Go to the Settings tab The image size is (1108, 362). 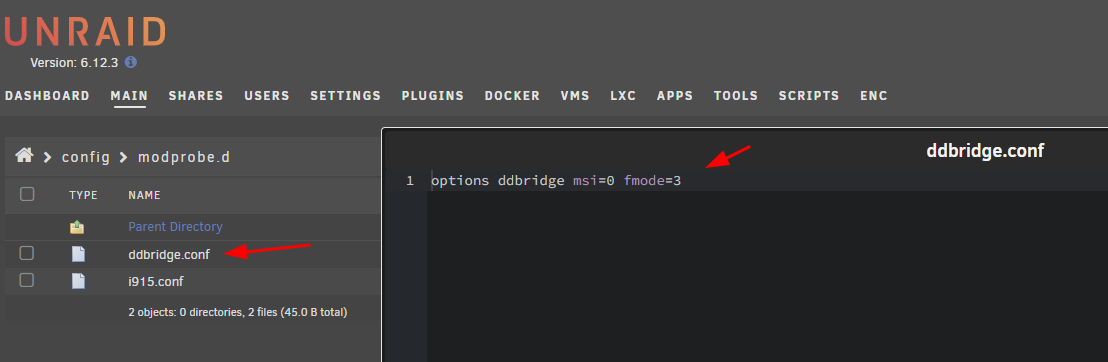tap(346, 95)
